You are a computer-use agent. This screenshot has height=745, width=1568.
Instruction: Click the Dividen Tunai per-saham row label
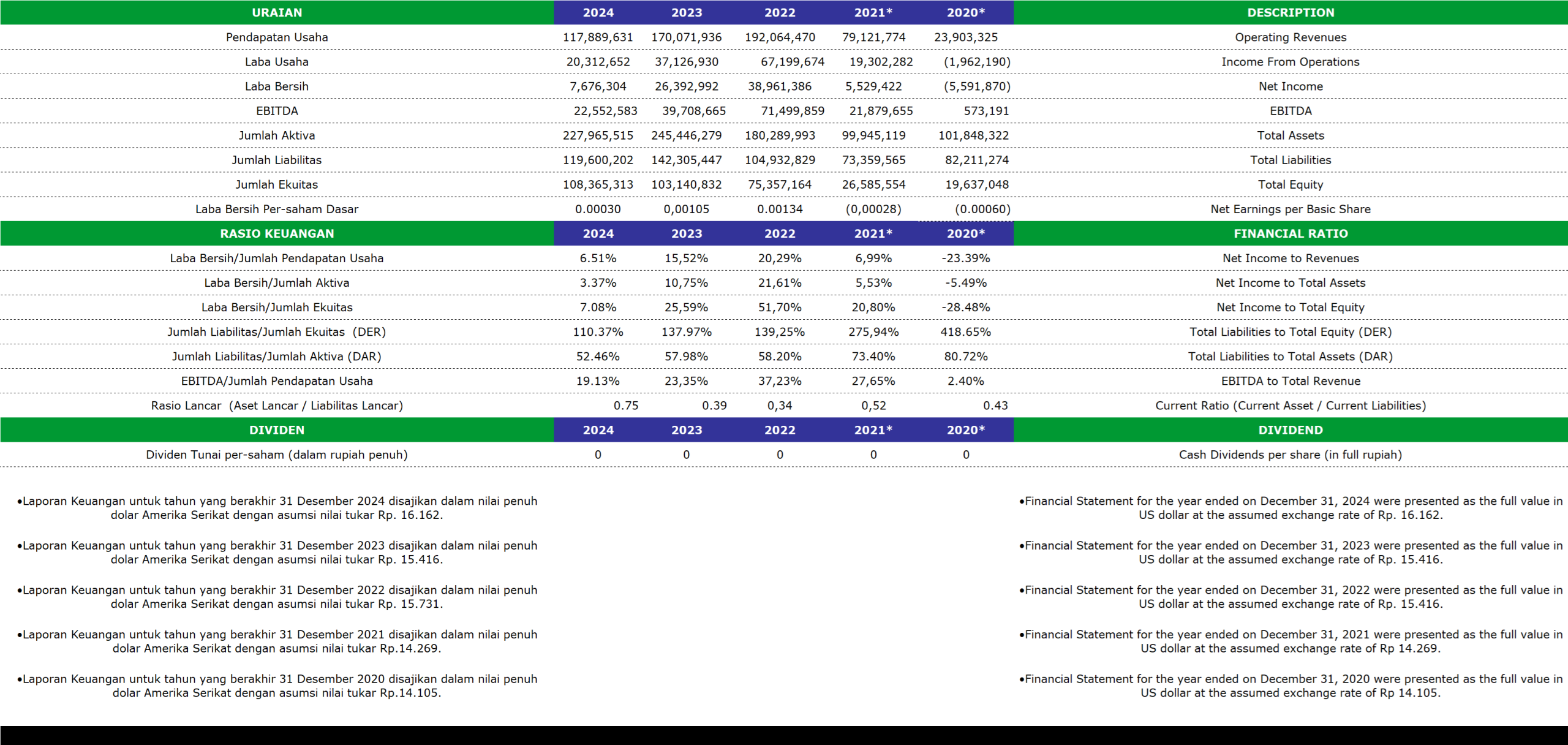[x=277, y=455]
